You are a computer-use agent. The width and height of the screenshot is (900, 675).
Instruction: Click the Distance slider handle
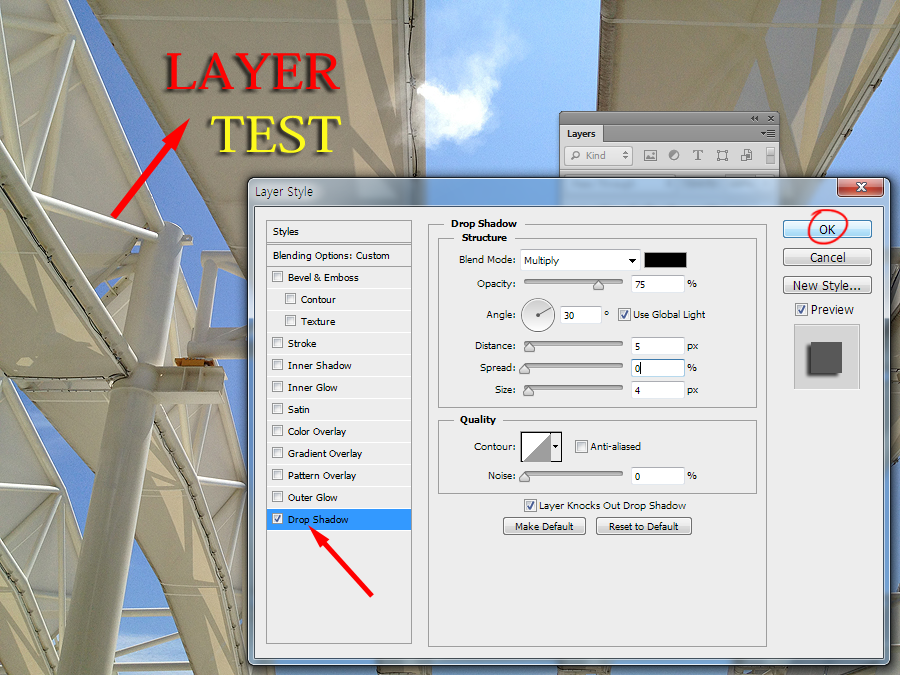(529, 347)
